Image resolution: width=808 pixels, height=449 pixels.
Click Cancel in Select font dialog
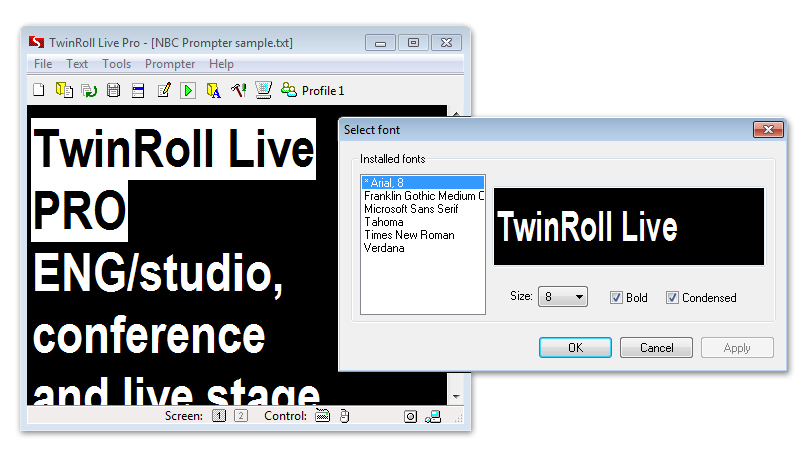click(656, 348)
